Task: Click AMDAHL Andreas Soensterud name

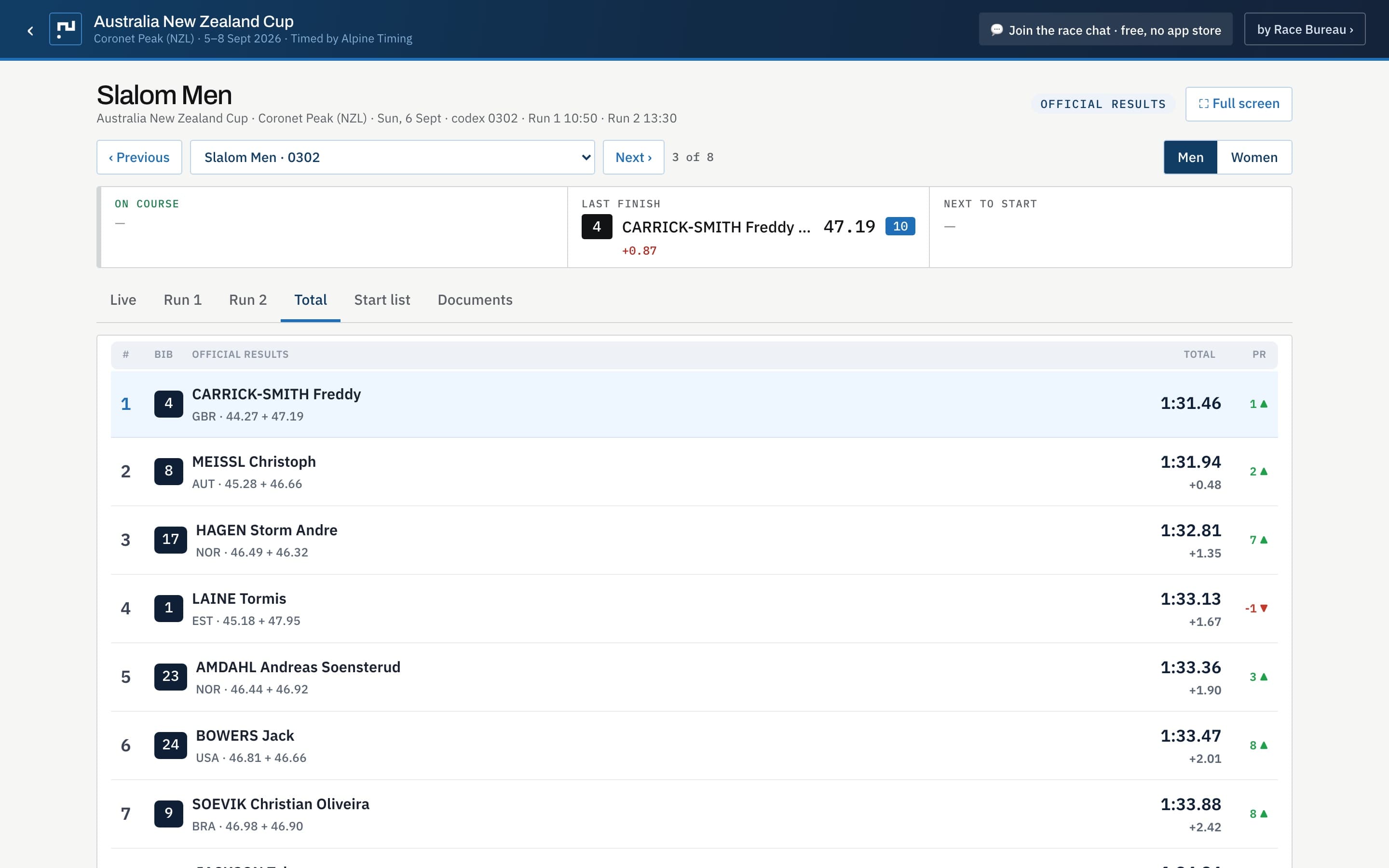Action: click(x=298, y=667)
